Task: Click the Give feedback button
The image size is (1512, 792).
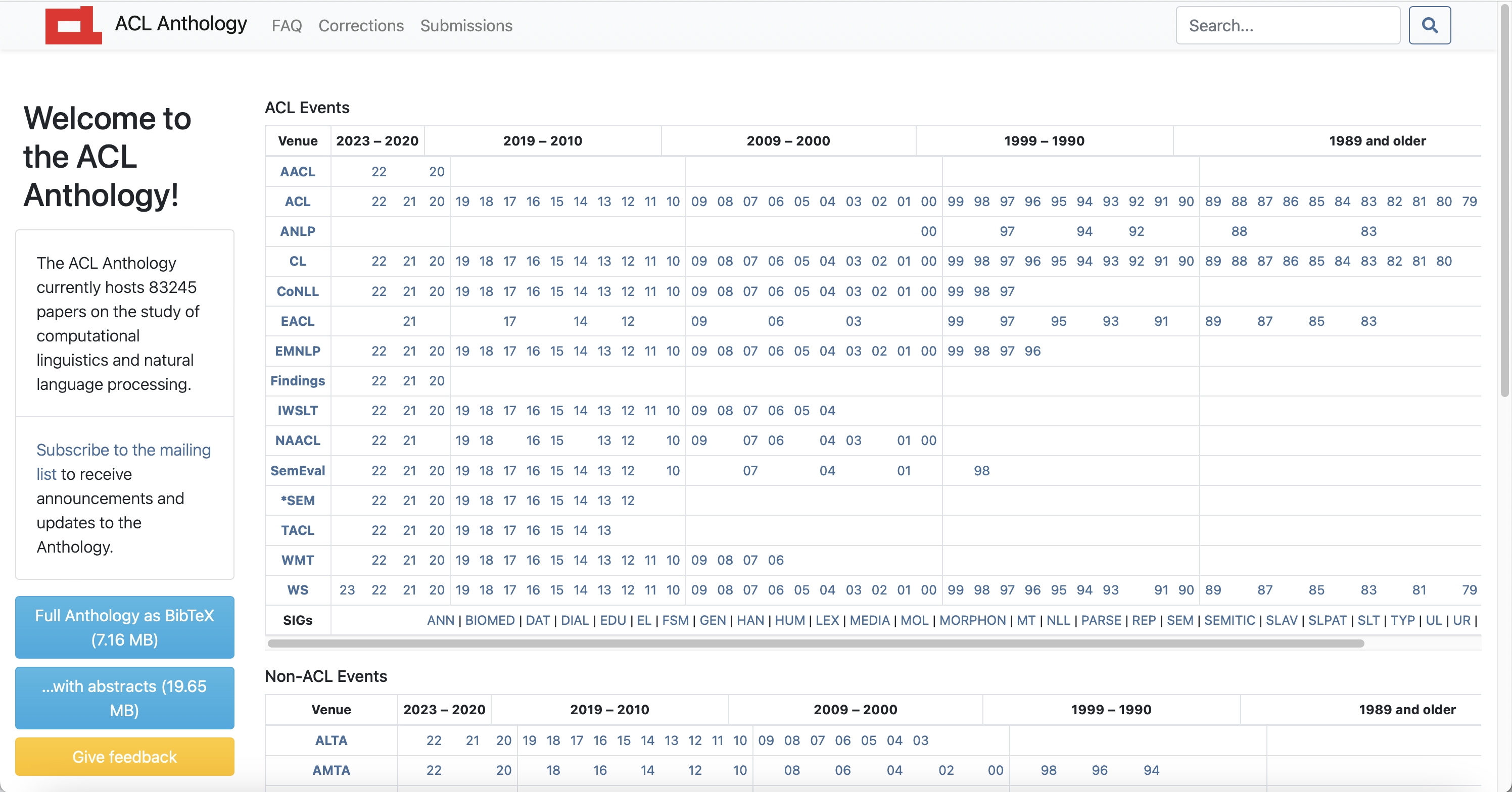Action: pyautogui.click(x=124, y=757)
